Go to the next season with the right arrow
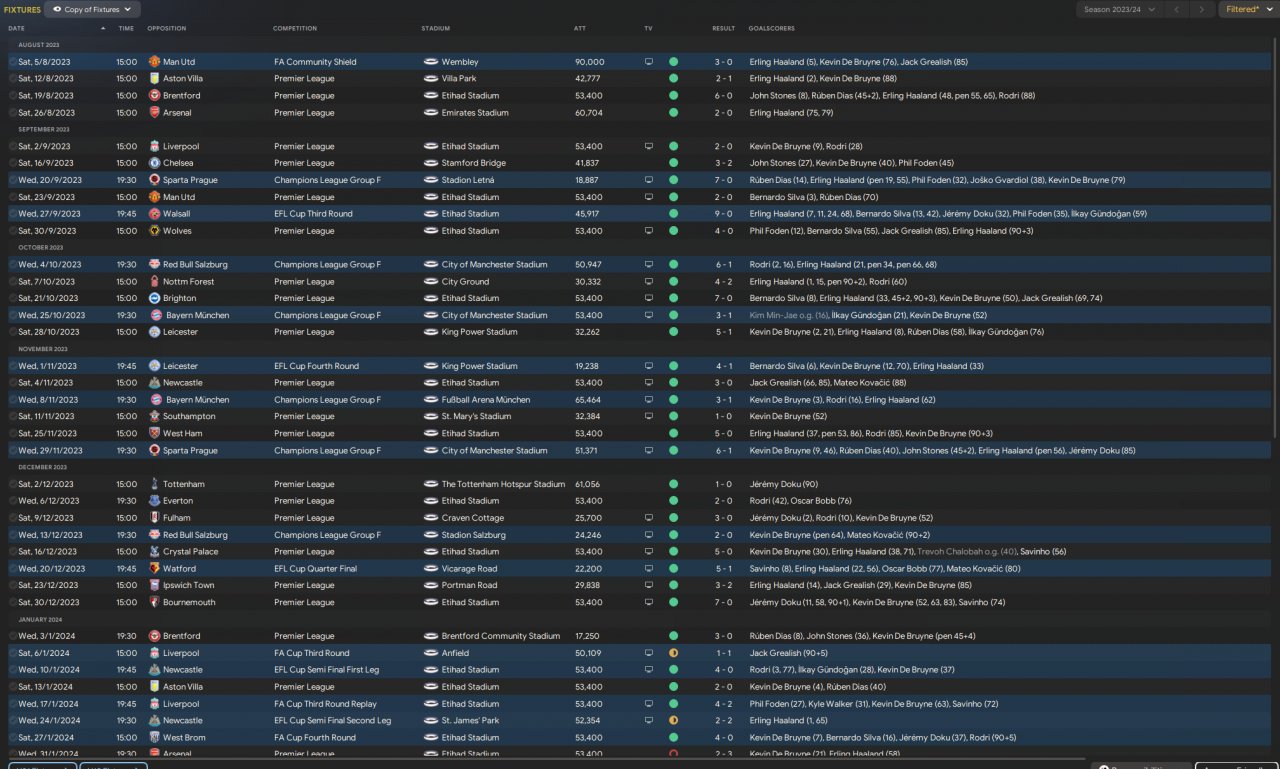The height and width of the screenshot is (769, 1280). pos(1203,9)
